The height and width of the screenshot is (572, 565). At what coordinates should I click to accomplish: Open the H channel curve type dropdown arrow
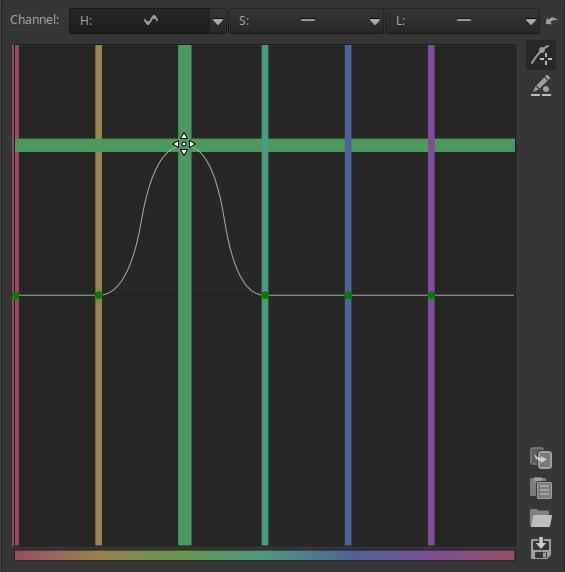[218, 22]
